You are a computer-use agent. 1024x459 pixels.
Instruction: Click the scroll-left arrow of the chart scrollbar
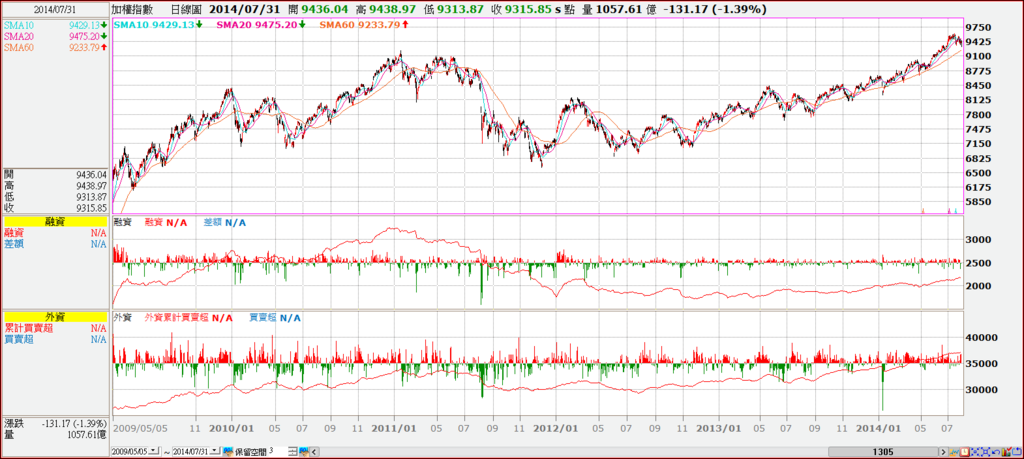[314, 452]
